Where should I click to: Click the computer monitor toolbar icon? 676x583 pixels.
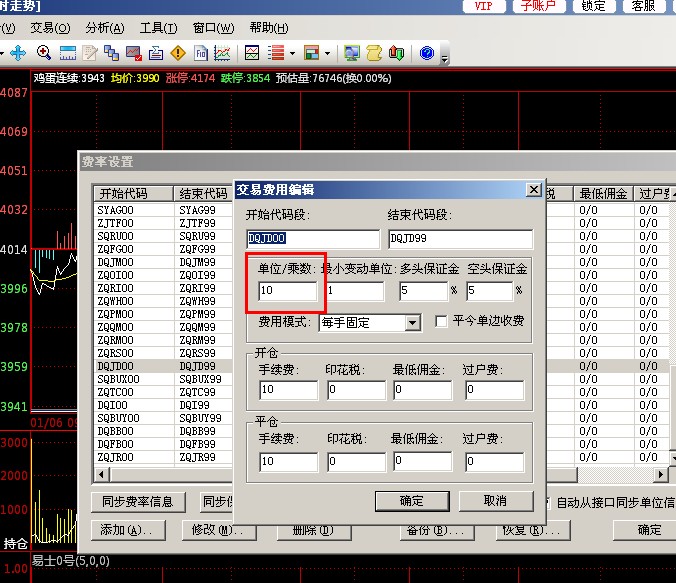(352, 52)
